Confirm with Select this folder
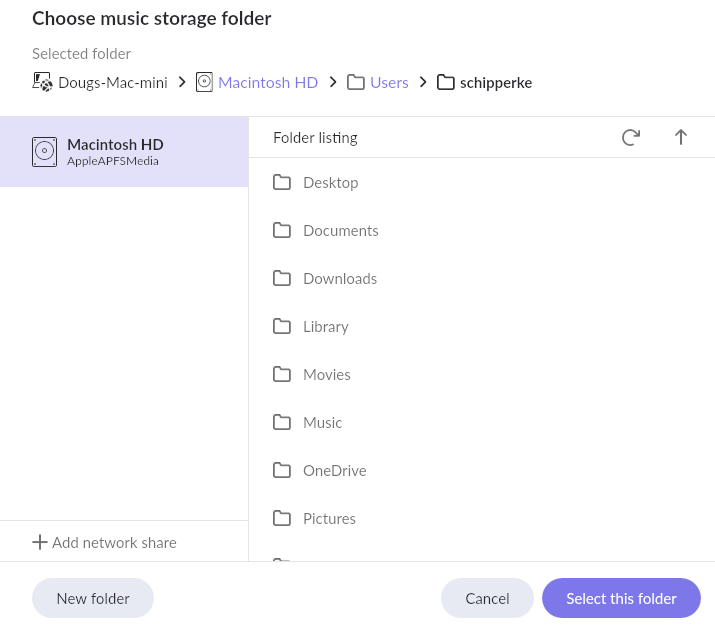Image resolution: width=715 pixels, height=634 pixels. tap(621, 598)
